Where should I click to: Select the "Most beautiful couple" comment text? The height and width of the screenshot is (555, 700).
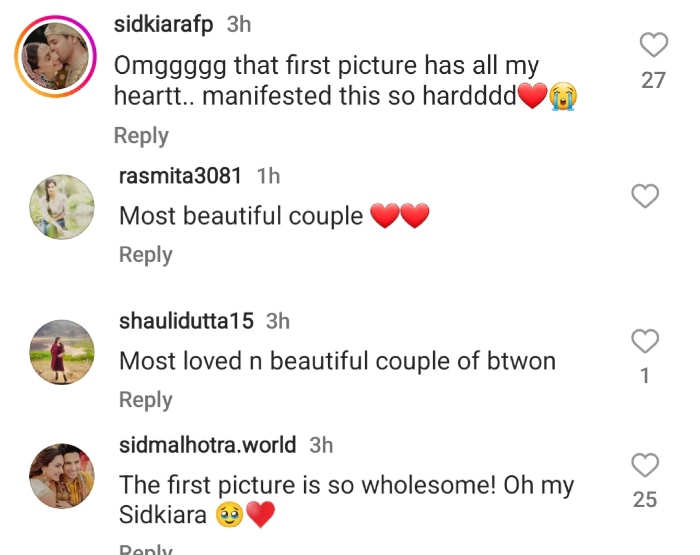pos(241,216)
